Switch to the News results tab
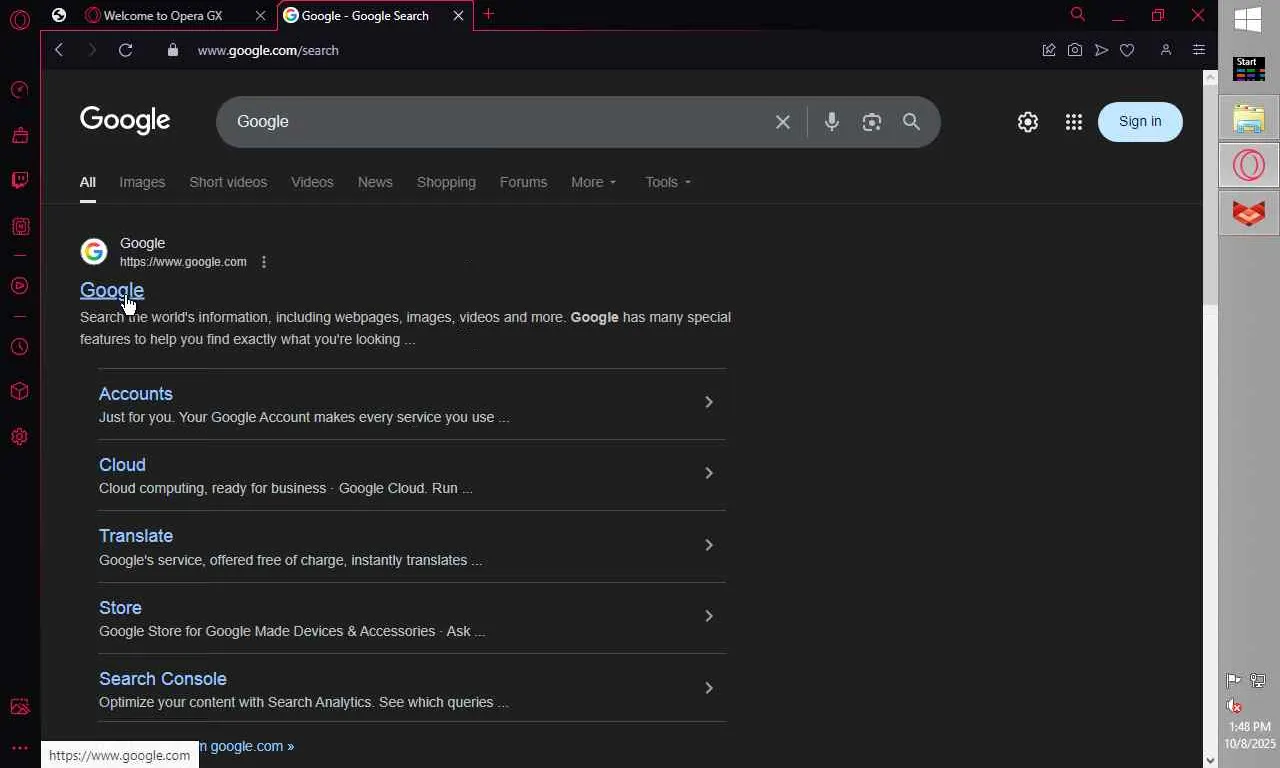This screenshot has width=1280, height=768. (x=375, y=182)
